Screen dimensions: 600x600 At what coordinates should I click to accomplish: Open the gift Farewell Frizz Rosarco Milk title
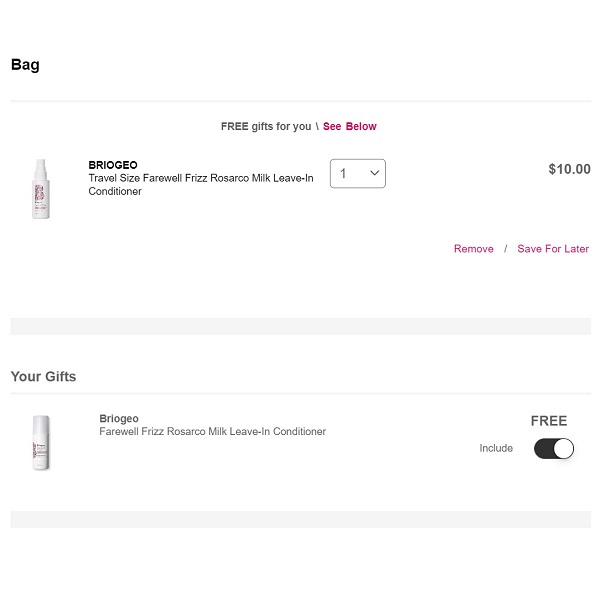click(212, 432)
